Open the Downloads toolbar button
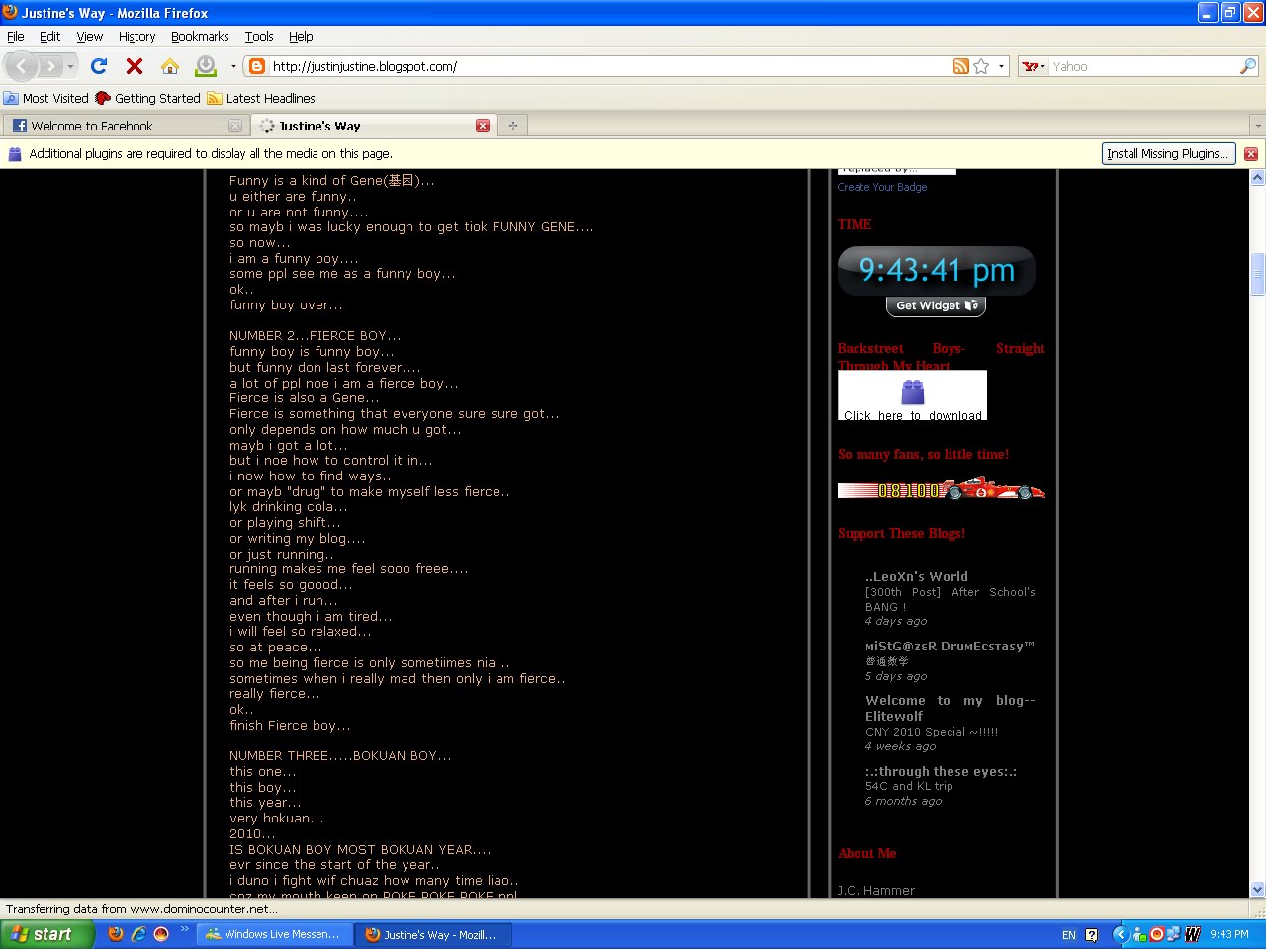Screen dimensions: 1267x952 [x=206, y=66]
